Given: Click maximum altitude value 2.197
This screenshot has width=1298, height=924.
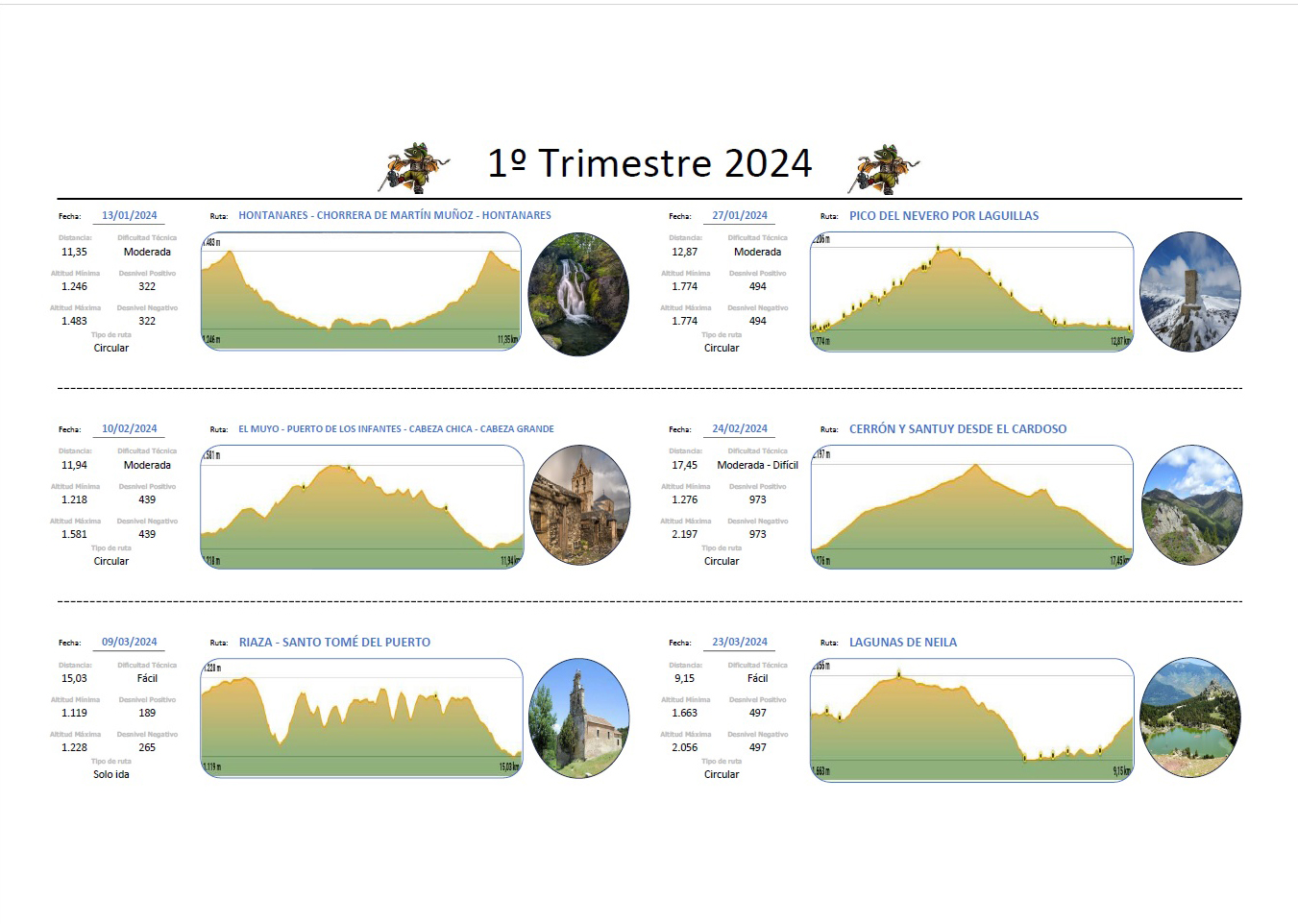Looking at the screenshot, I should [x=685, y=535].
